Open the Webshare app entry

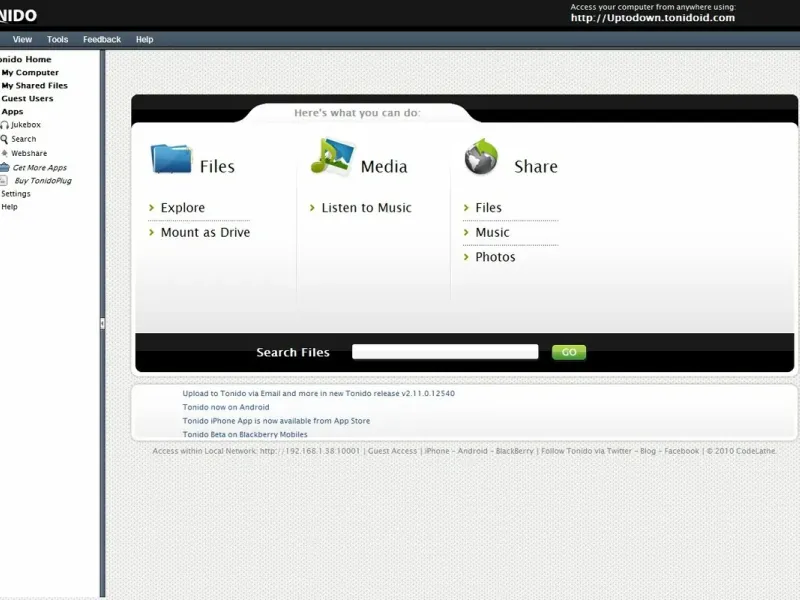(29, 153)
